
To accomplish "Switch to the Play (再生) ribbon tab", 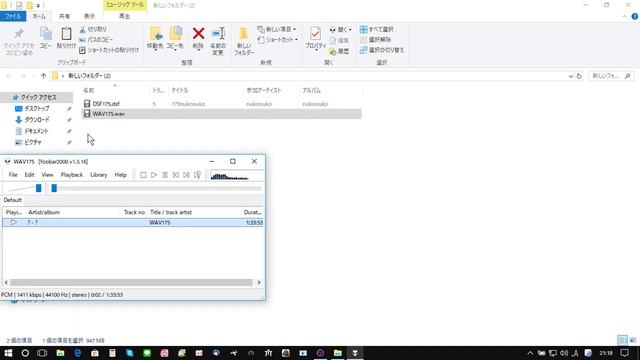I will coord(124,16).
